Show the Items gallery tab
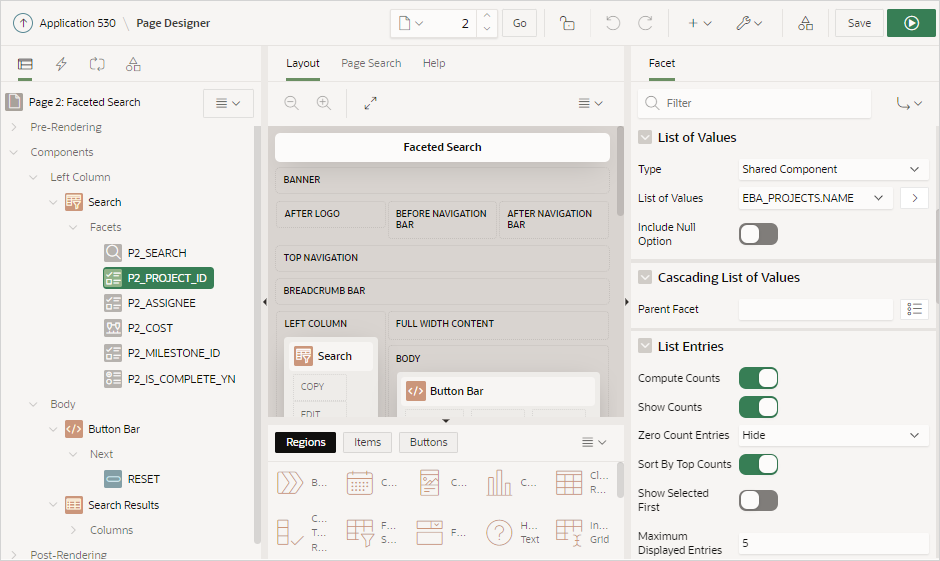The height and width of the screenshot is (561, 940). [367, 442]
